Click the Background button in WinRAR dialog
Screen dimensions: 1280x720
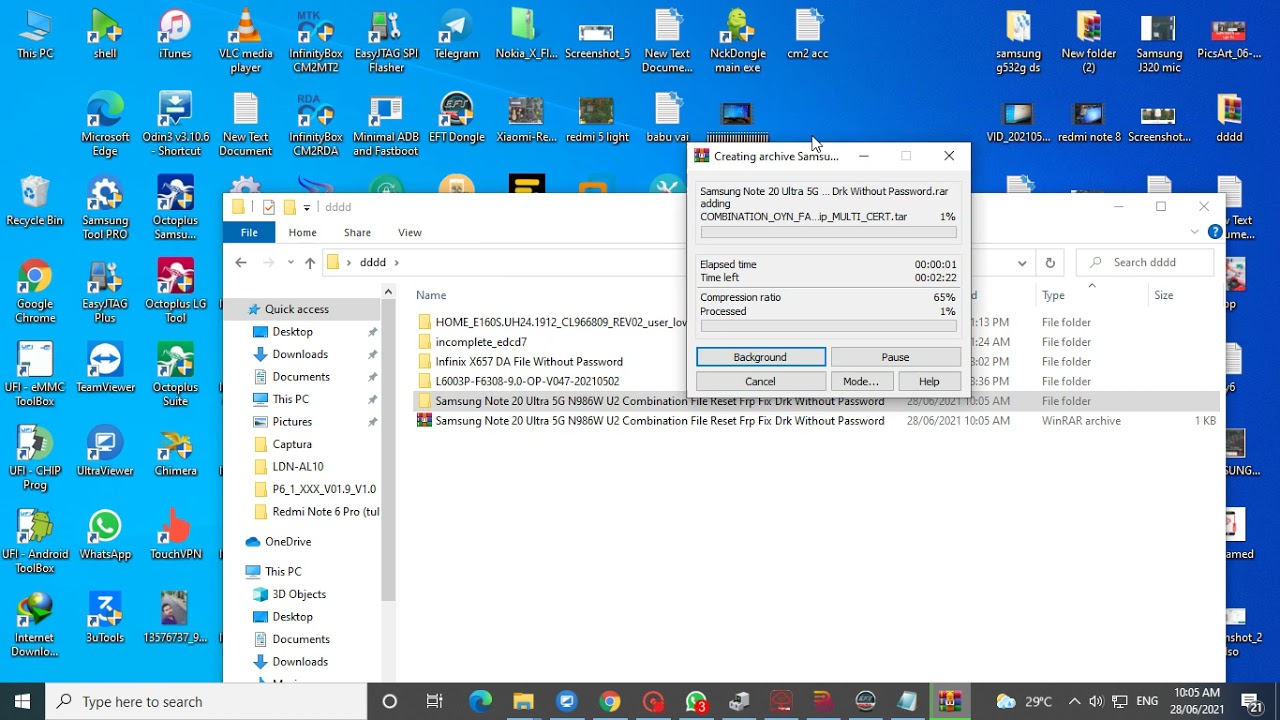tap(761, 357)
